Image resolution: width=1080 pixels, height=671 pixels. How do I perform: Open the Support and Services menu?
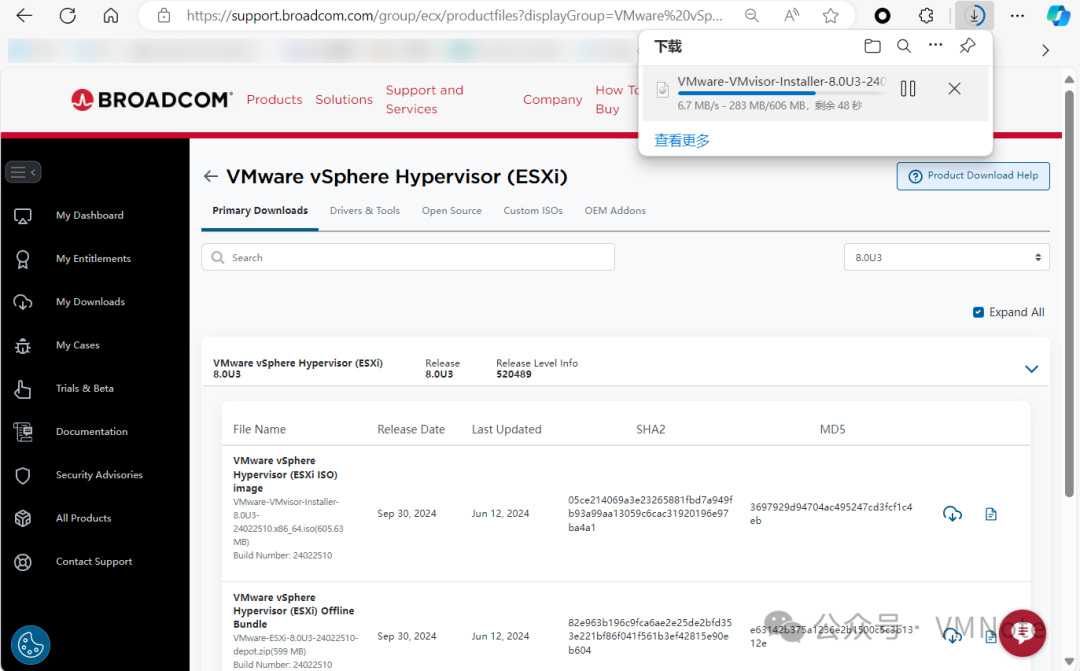(x=424, y=99)
